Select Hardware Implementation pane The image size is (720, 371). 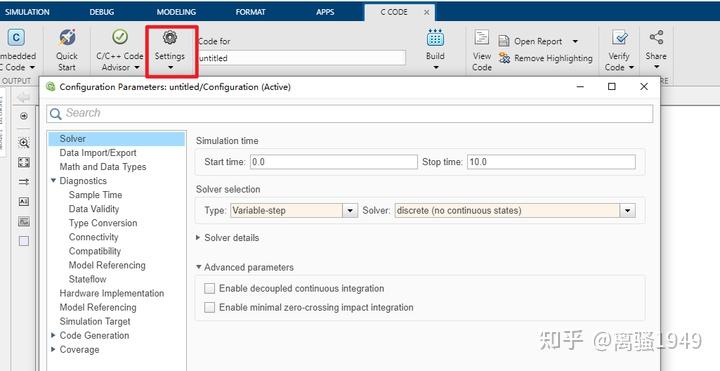pos(112,293)
